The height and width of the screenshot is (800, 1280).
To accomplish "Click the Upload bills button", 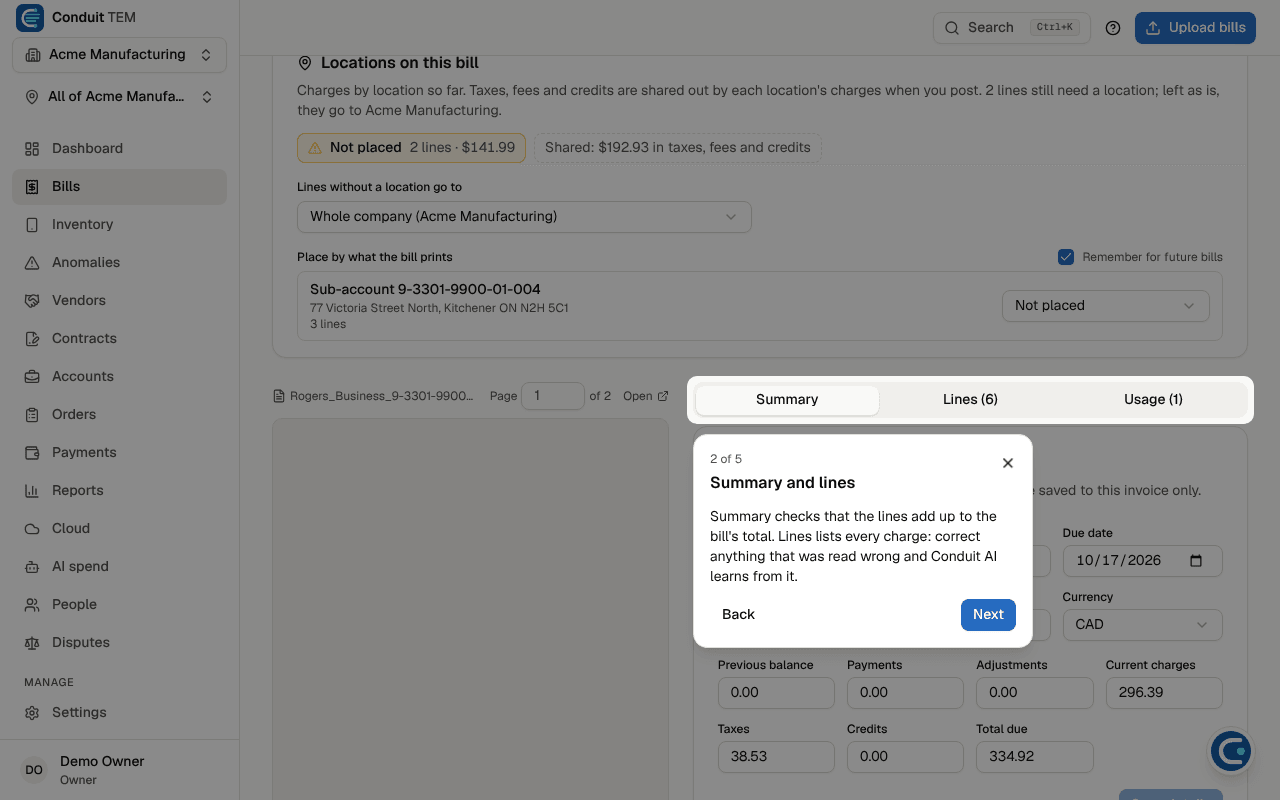I will point(1195,28).
